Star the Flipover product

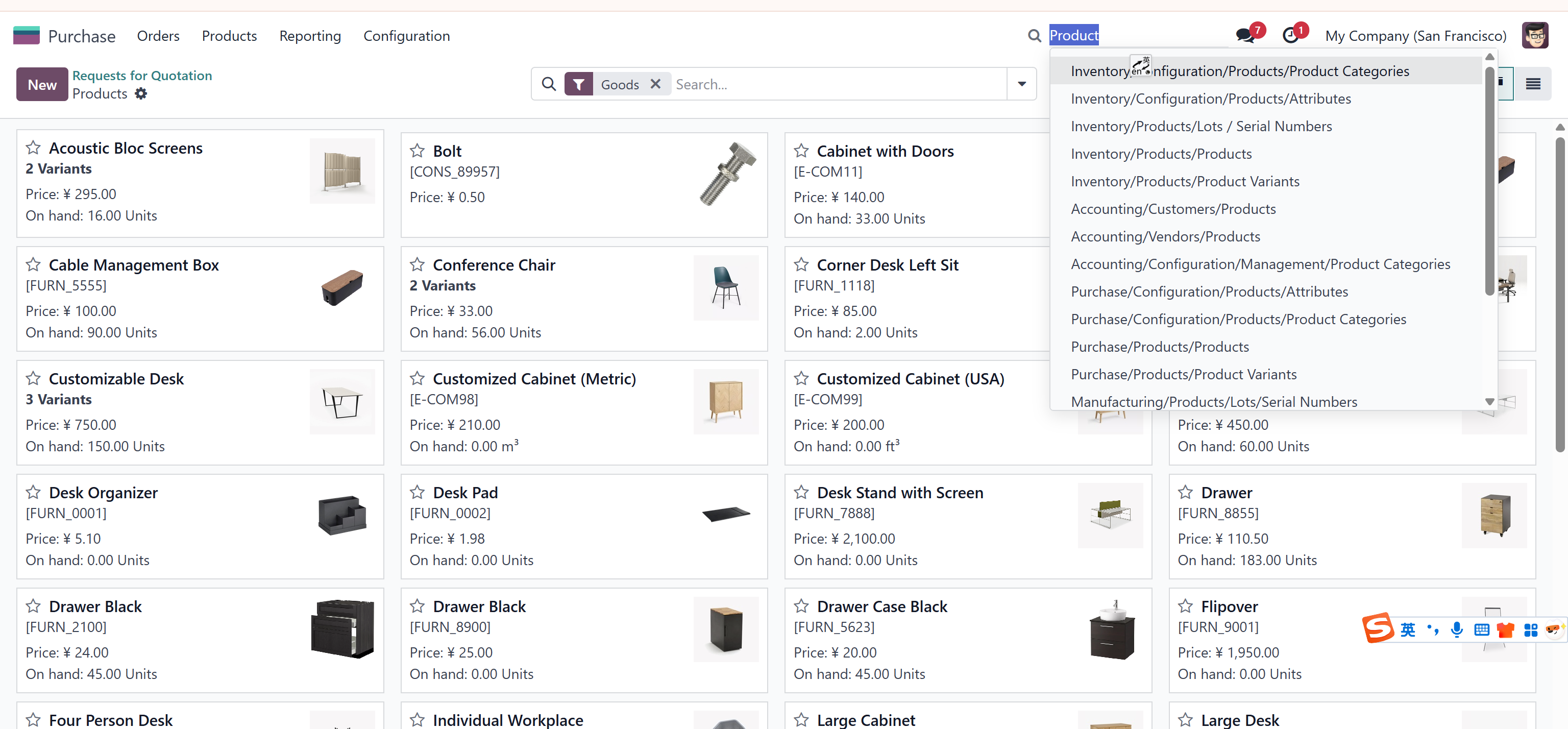pos(1185,606)
